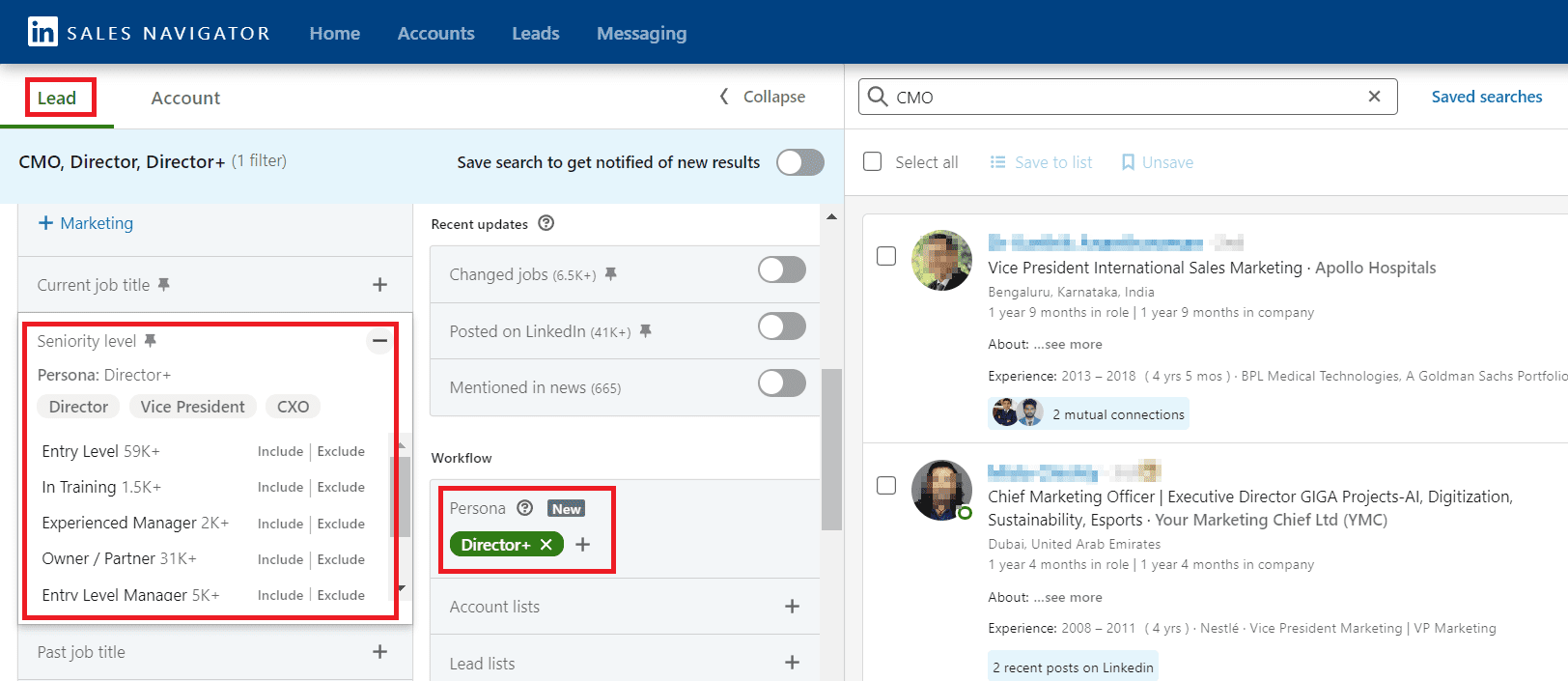Click the filter panel vertical scrollbar
This screenshot has height=681, width=1568.
tap(831, 449)
